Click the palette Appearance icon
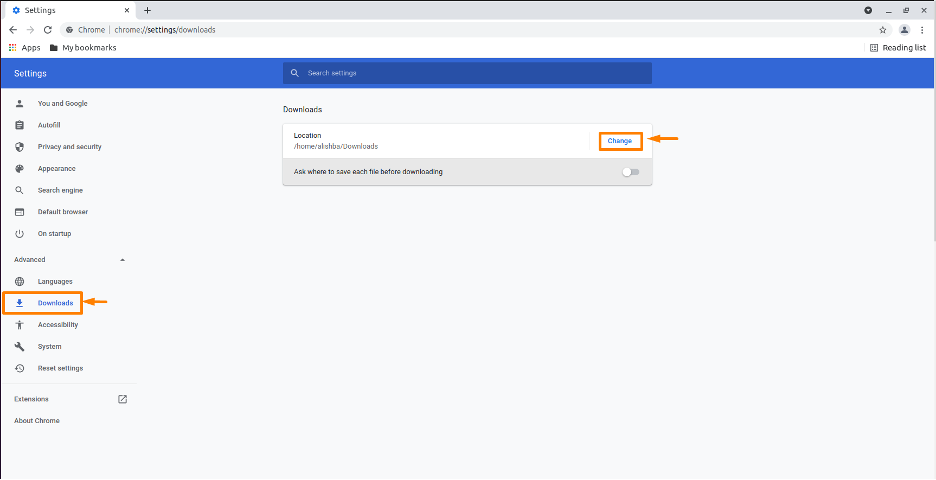936x480 pixels. [20, 169]
